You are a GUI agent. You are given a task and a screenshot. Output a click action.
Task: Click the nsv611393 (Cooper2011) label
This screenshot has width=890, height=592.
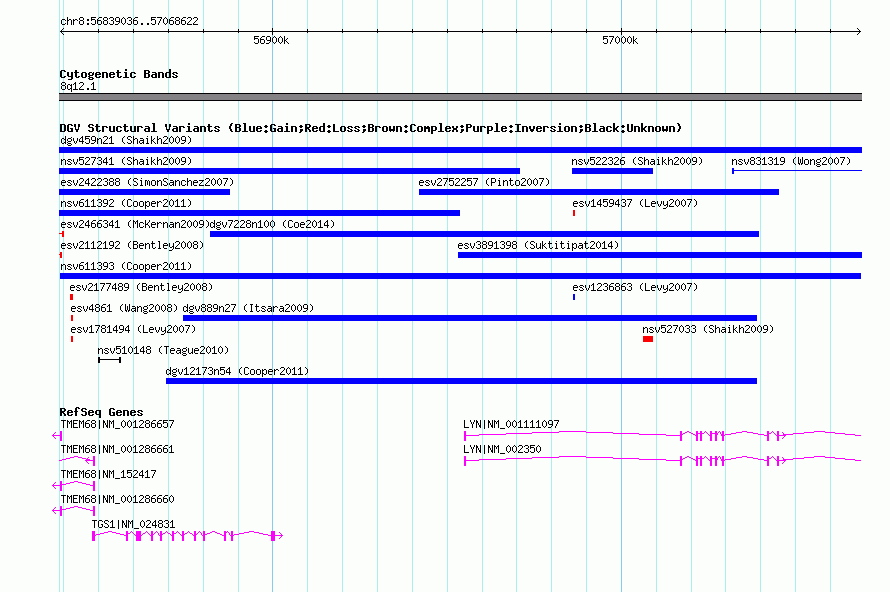[x=126, y=266]
